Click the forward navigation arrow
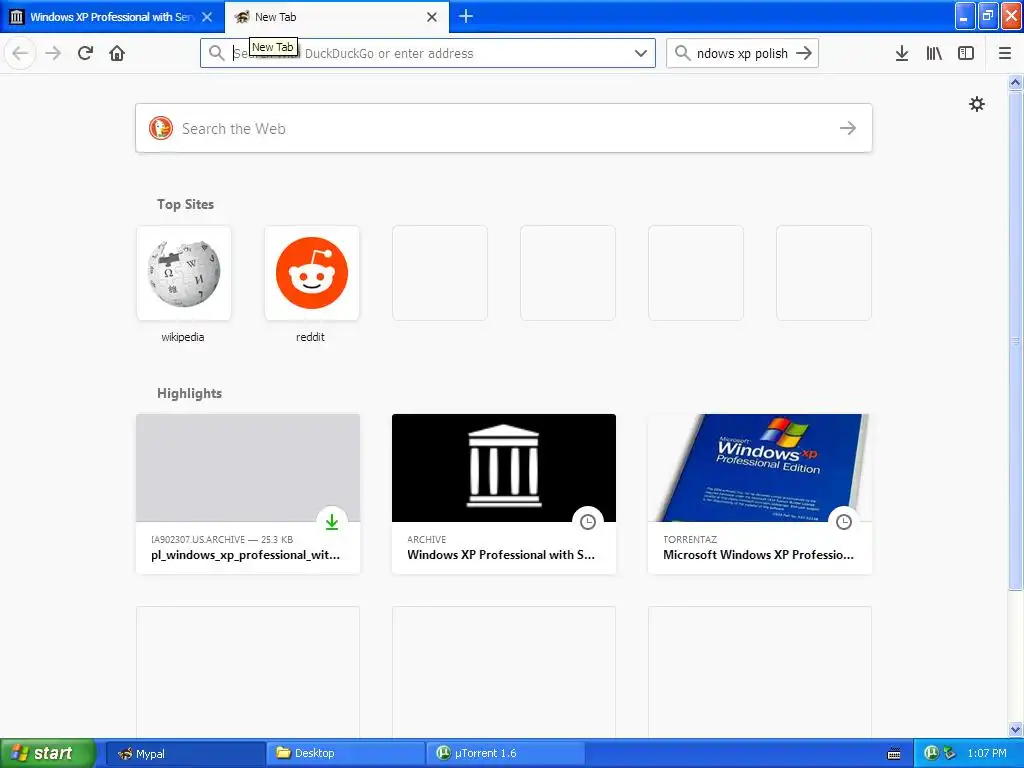This screenshot has height=768, width=1024. tap(53, 53)
